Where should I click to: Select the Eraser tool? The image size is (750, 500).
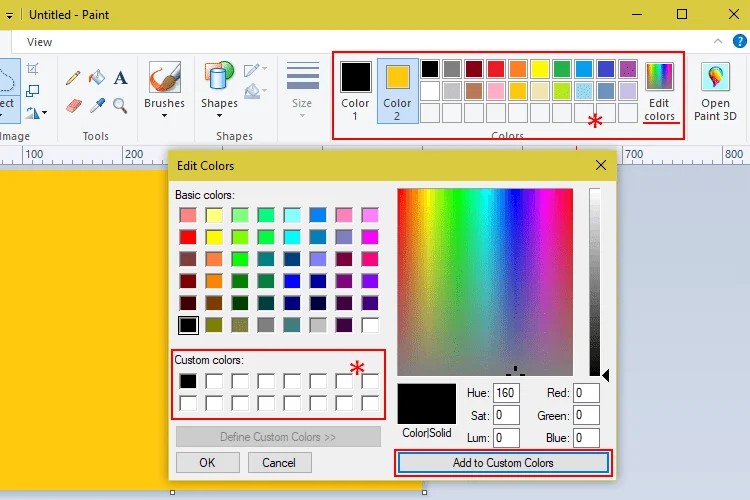tap(73, 105)
